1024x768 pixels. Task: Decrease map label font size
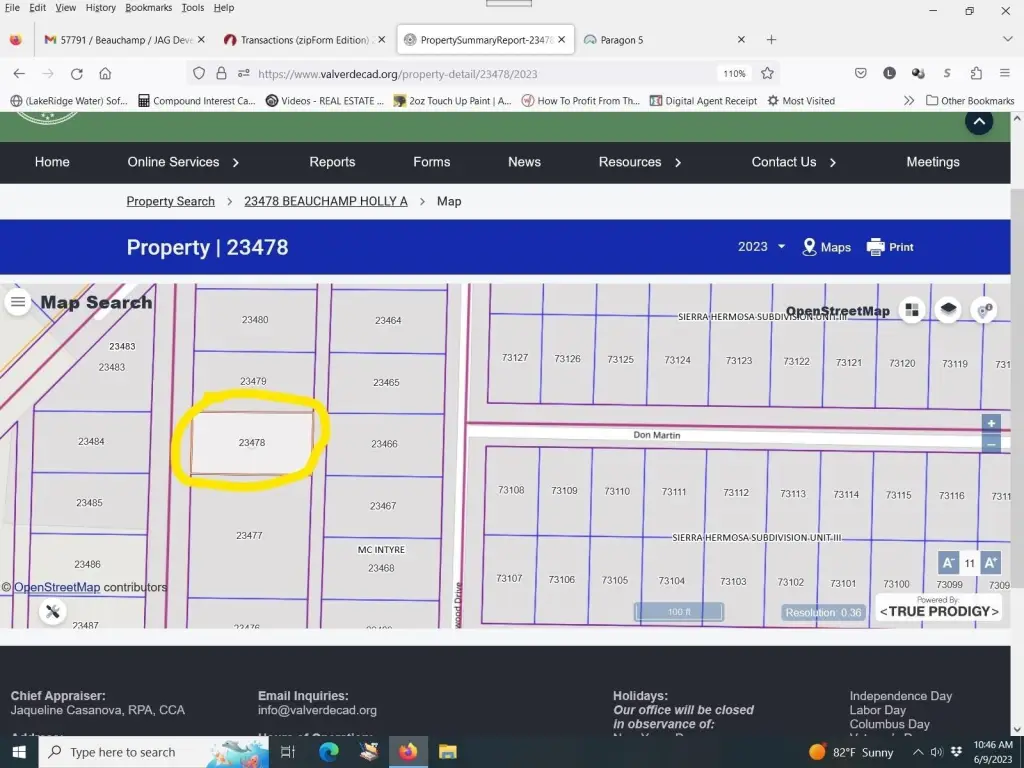pos(948,563)
